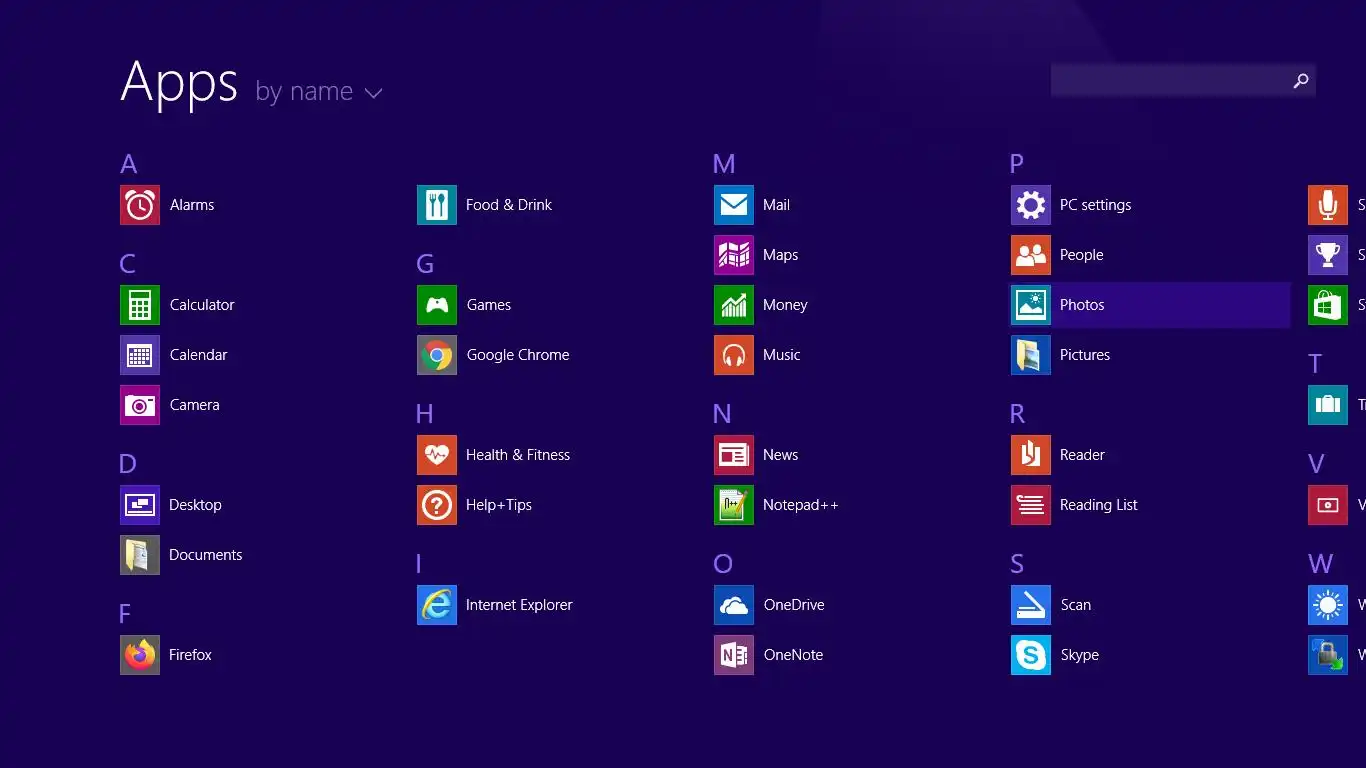Click the "Photos" highlighted app entry
The height and width of the screenshot is (768, 1366).
1150,305
